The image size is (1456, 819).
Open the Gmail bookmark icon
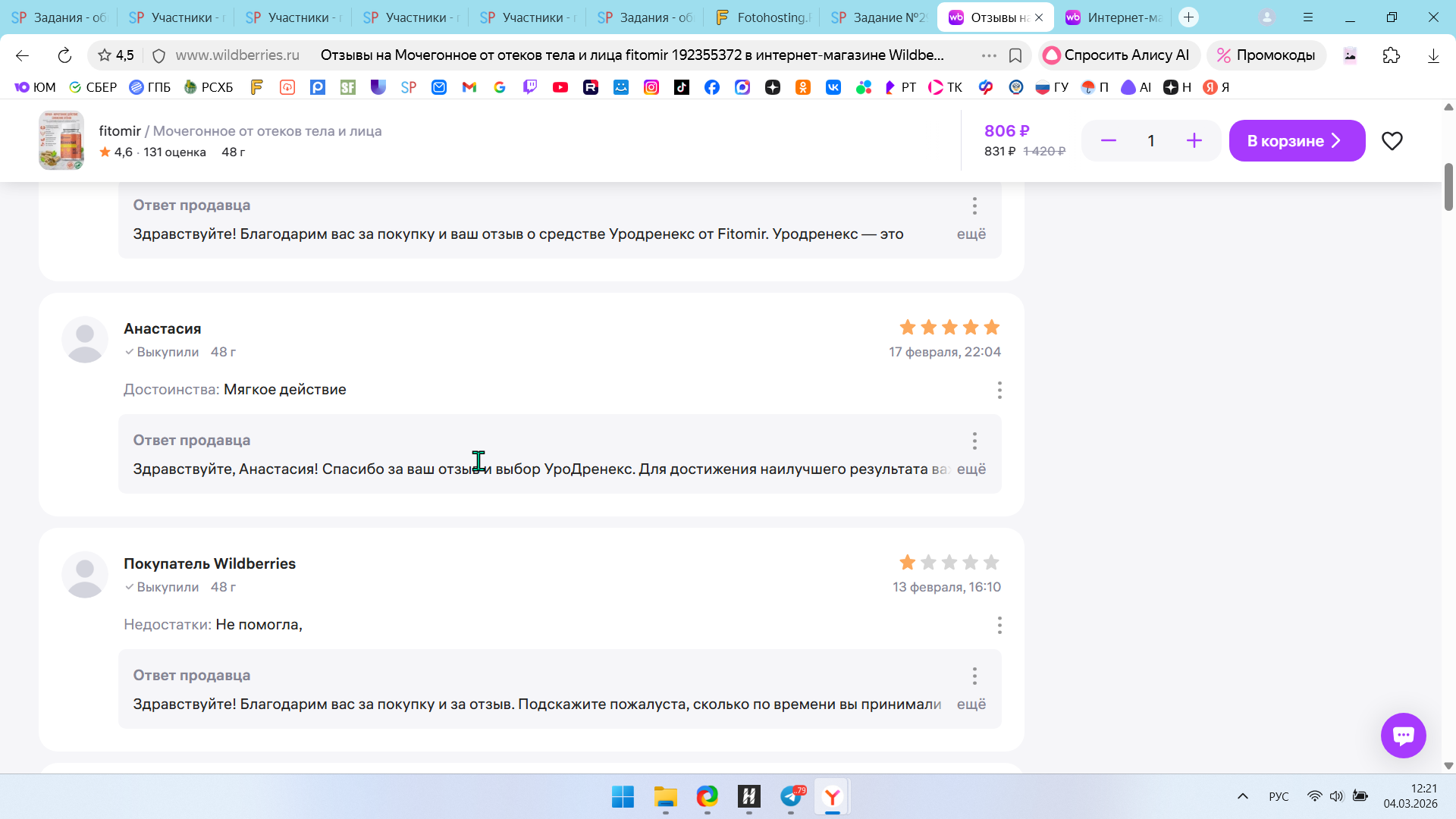click(469, 87)
